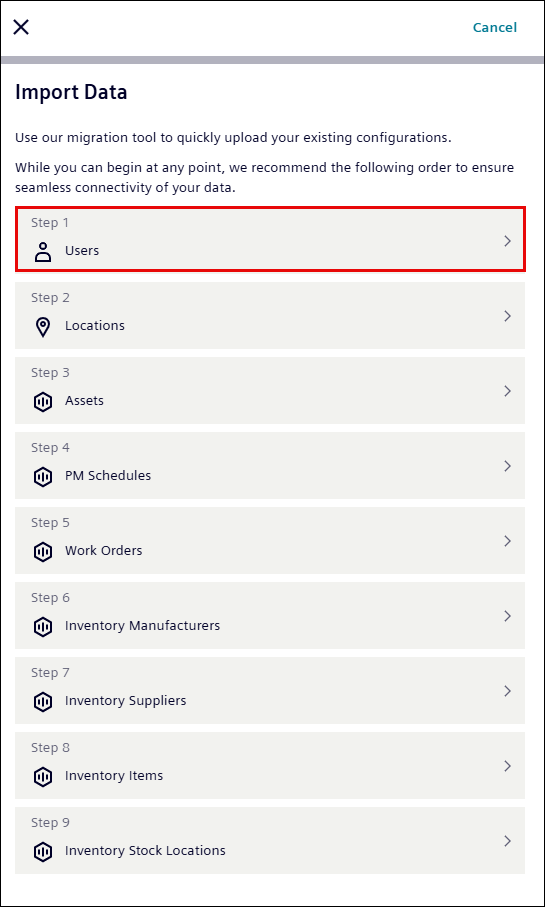The width and height of the screenshot is (545, 907).
Task: Select Step 9 Inventory Stock Locations label
Action: (145, 851)
